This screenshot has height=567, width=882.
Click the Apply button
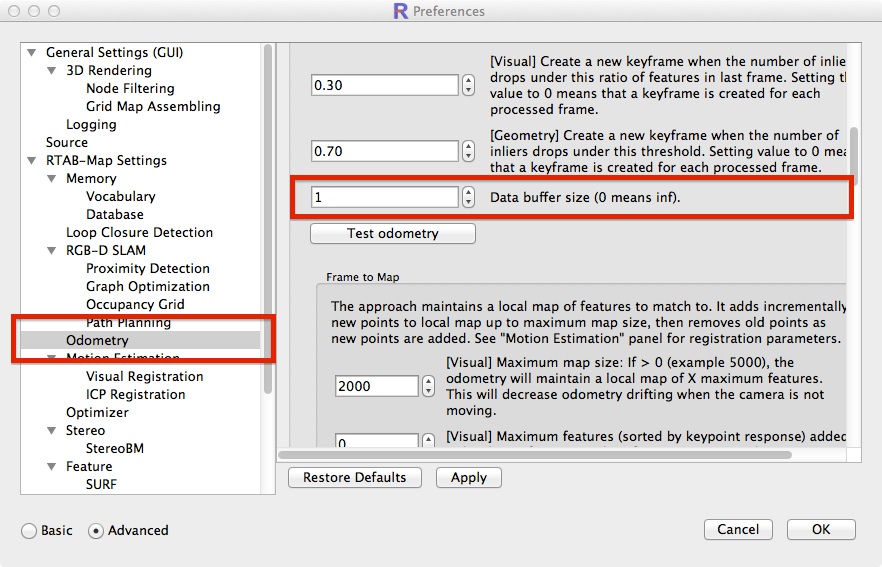click(468, 478)
